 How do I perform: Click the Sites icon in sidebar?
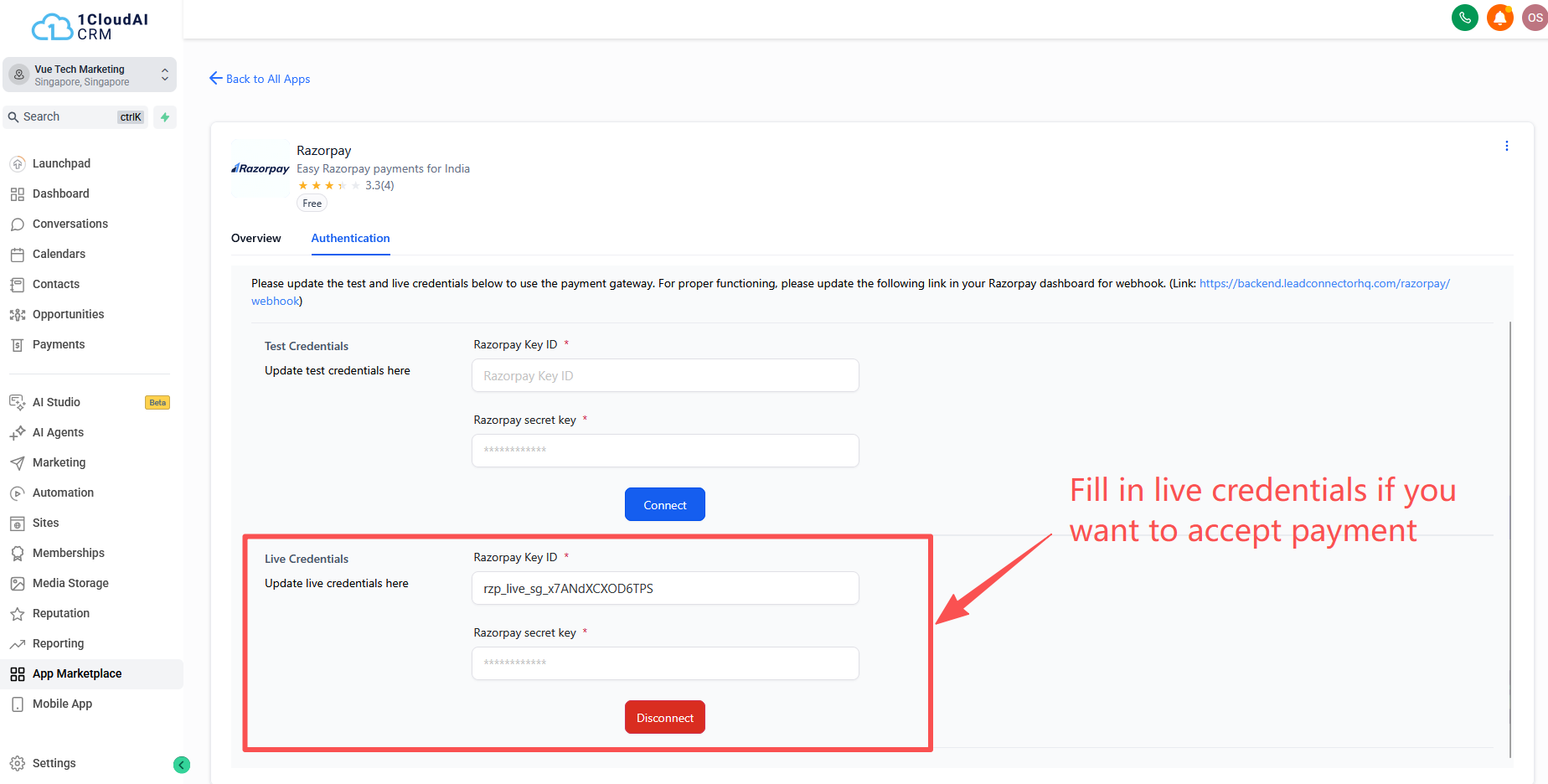coord(18,523)
